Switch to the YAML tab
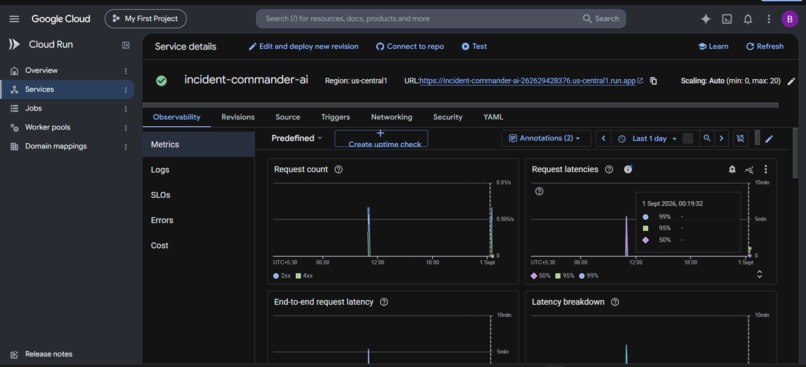 493,117
